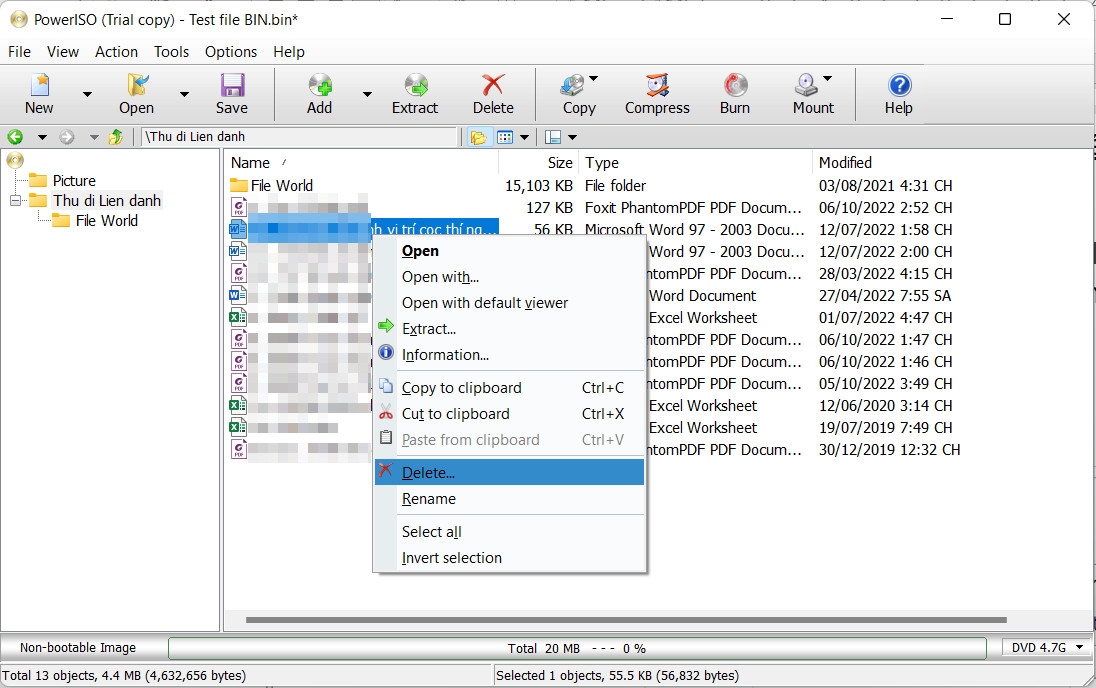Click the 19/07/2019 7:49 CH modified date
The width and height of the screenshot is (1096, 688).
886,427
